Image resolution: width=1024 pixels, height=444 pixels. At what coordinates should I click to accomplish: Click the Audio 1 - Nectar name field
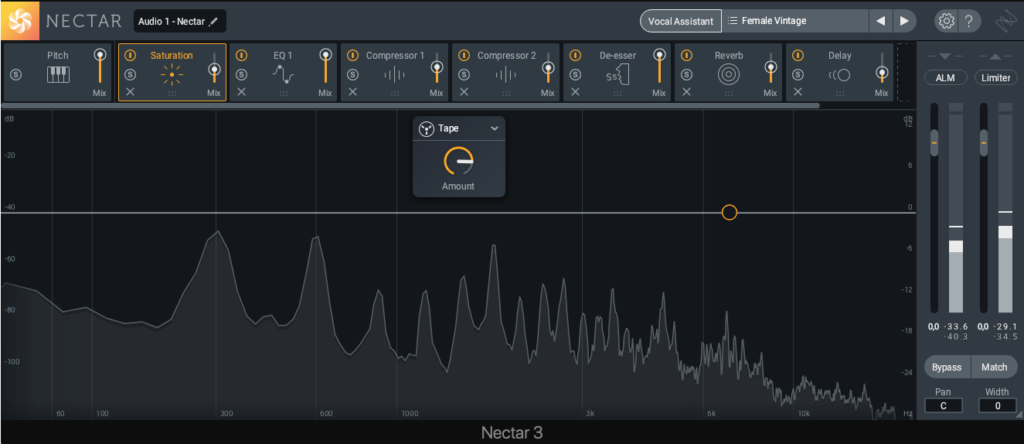[180, 22]
